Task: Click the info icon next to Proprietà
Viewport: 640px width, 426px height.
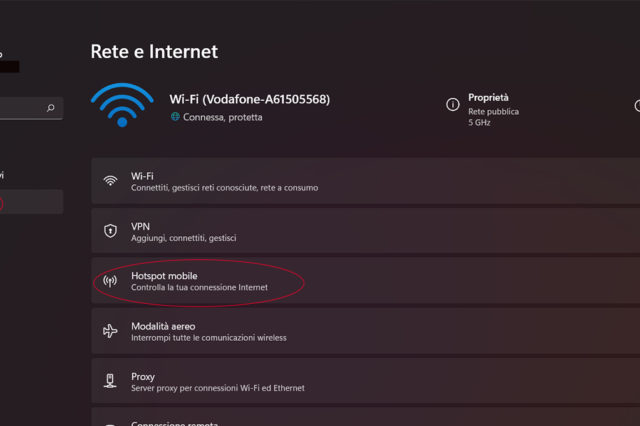Action: tap(453, 104)
